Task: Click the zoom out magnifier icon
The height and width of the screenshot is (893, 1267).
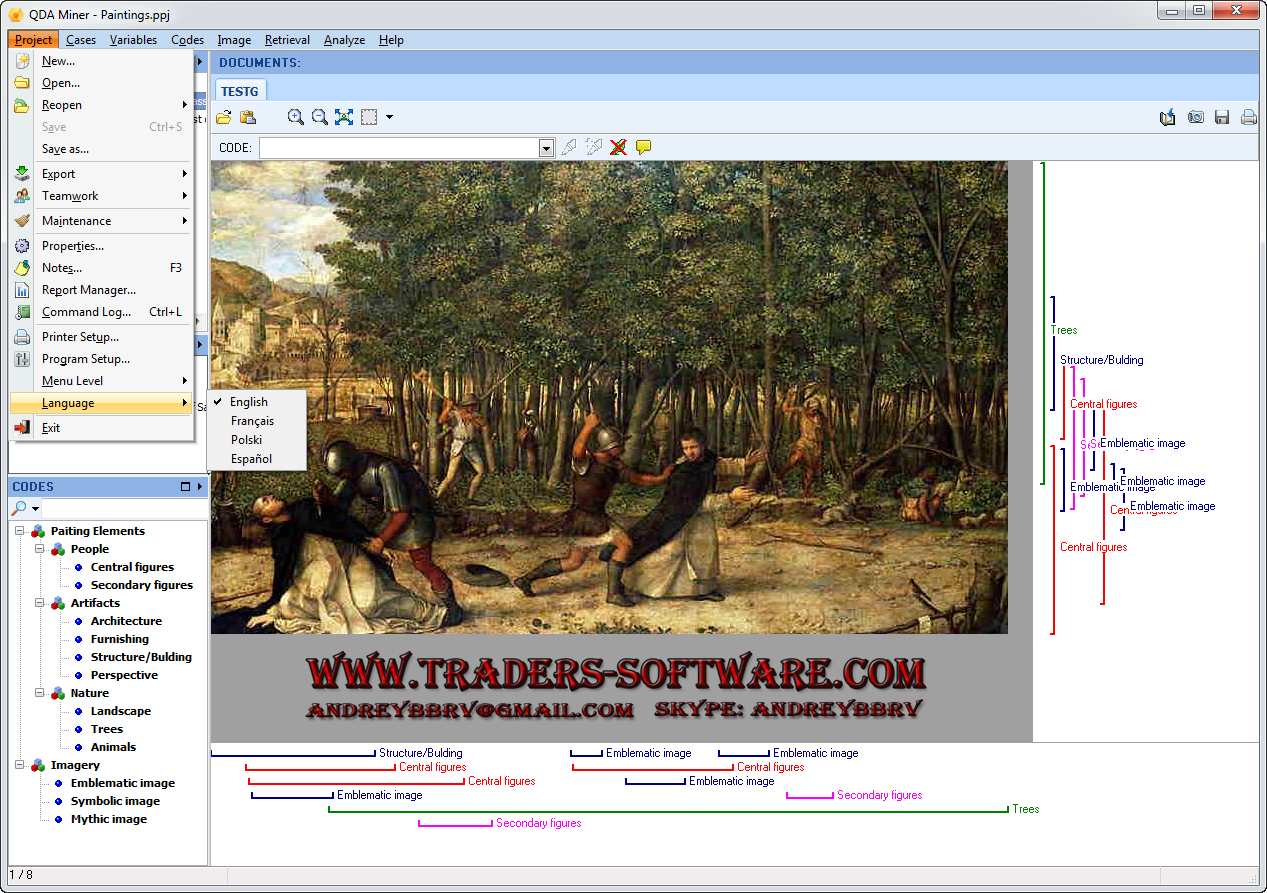Action: [320, 117]
